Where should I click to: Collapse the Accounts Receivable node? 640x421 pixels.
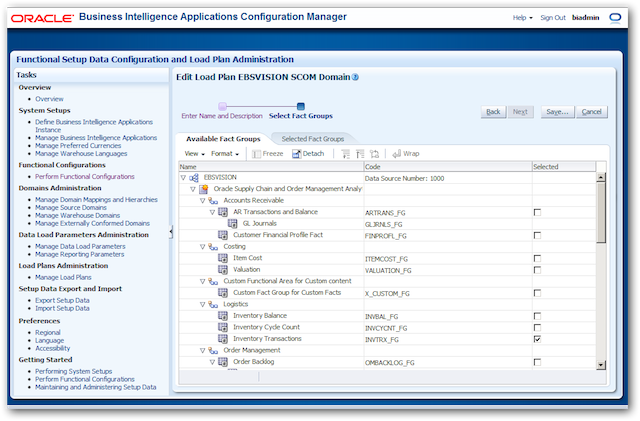(x=203, y=200)
